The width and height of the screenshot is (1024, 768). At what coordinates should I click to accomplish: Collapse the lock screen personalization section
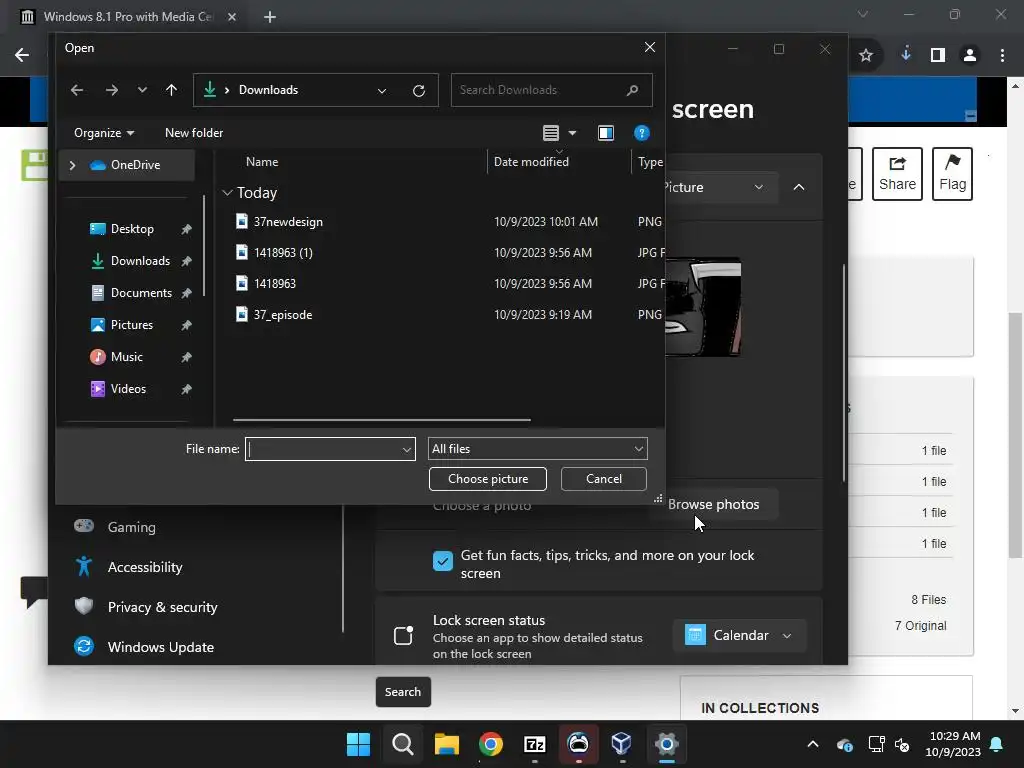pos(799,187)
